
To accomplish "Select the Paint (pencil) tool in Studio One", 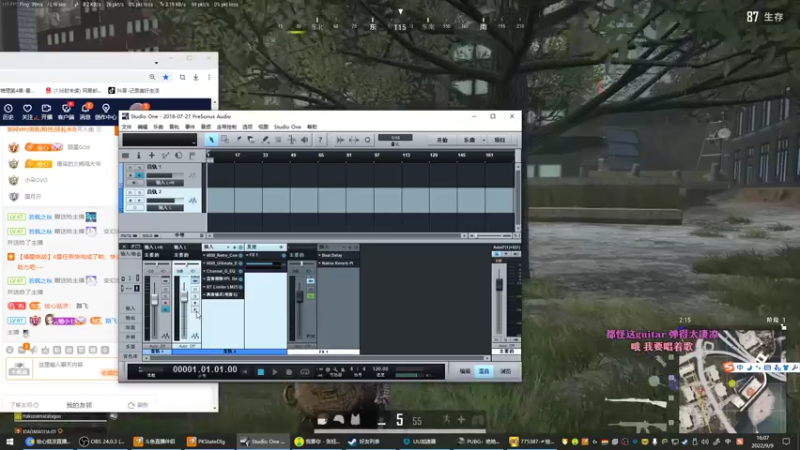I will point(265,140).
